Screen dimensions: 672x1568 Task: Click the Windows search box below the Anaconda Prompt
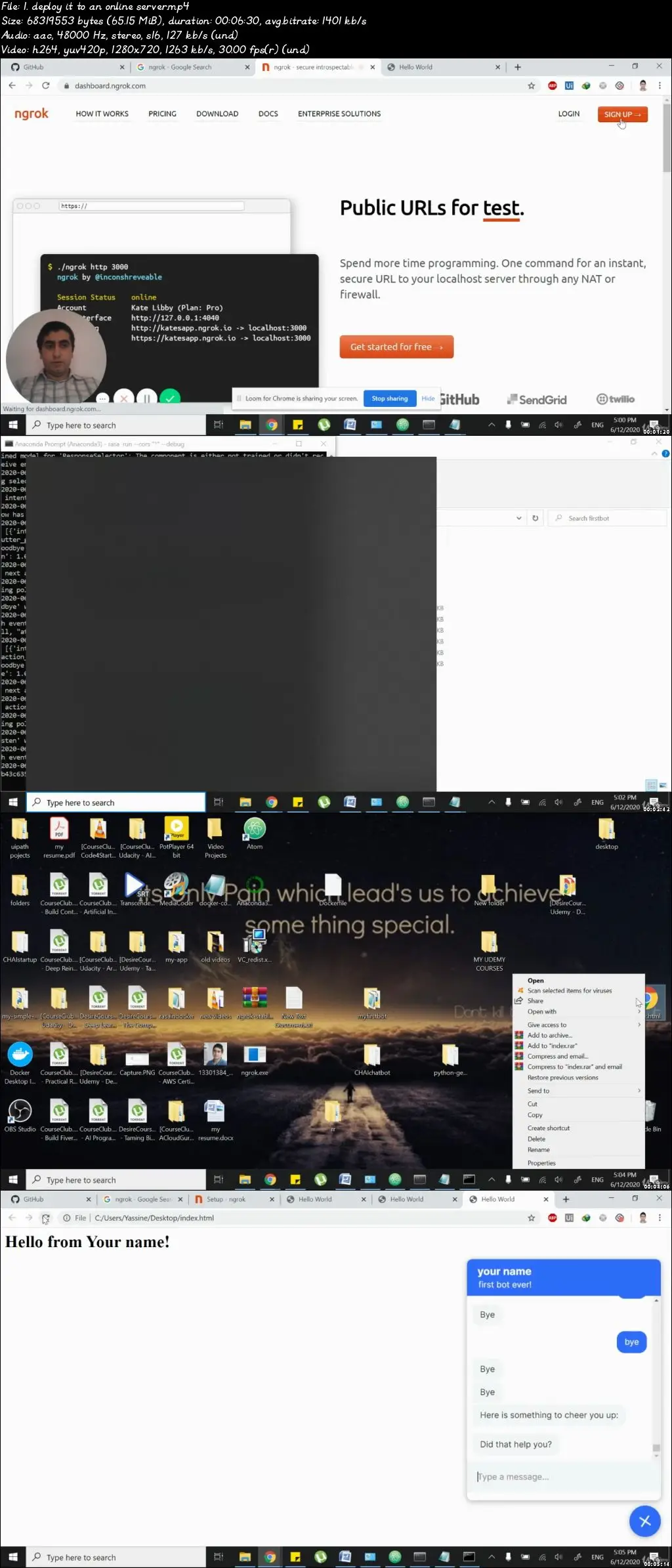pos(116,802)
